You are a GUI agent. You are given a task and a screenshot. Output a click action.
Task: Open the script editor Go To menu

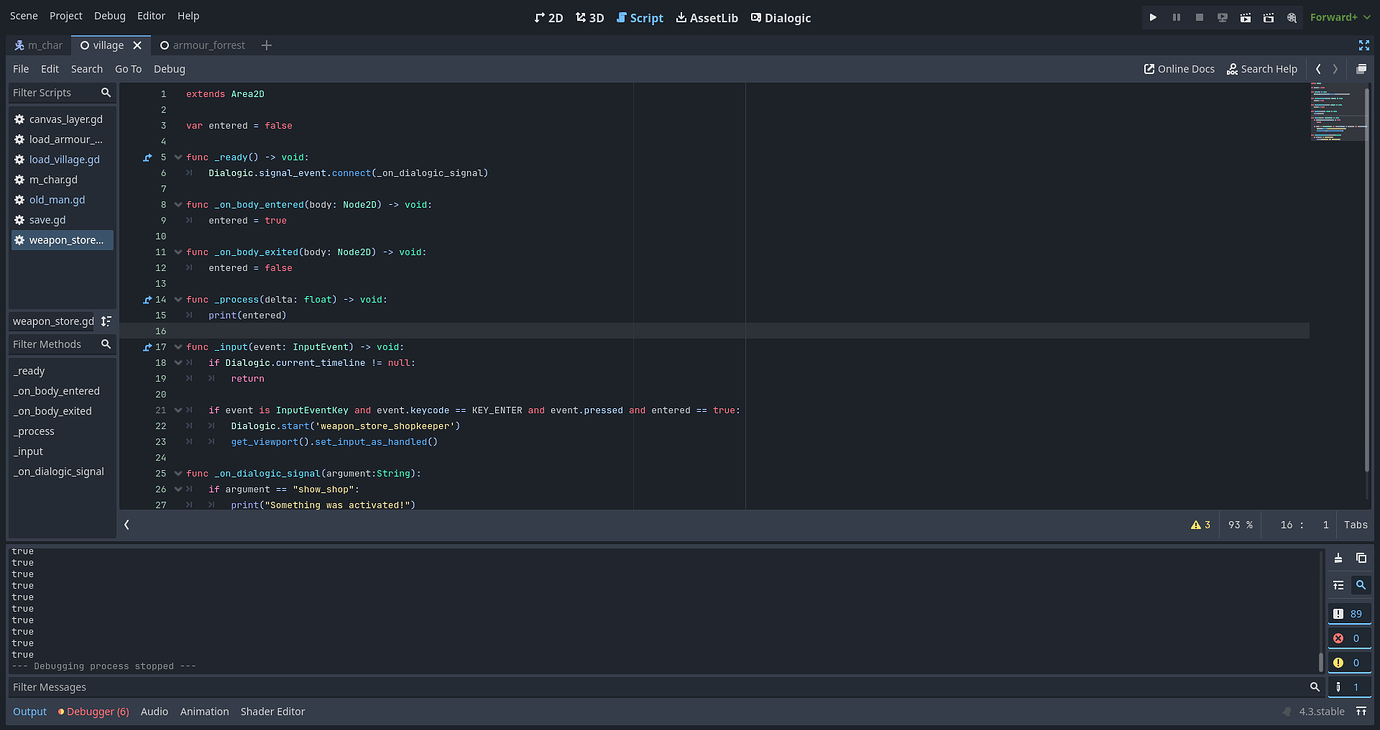point(128,69)
